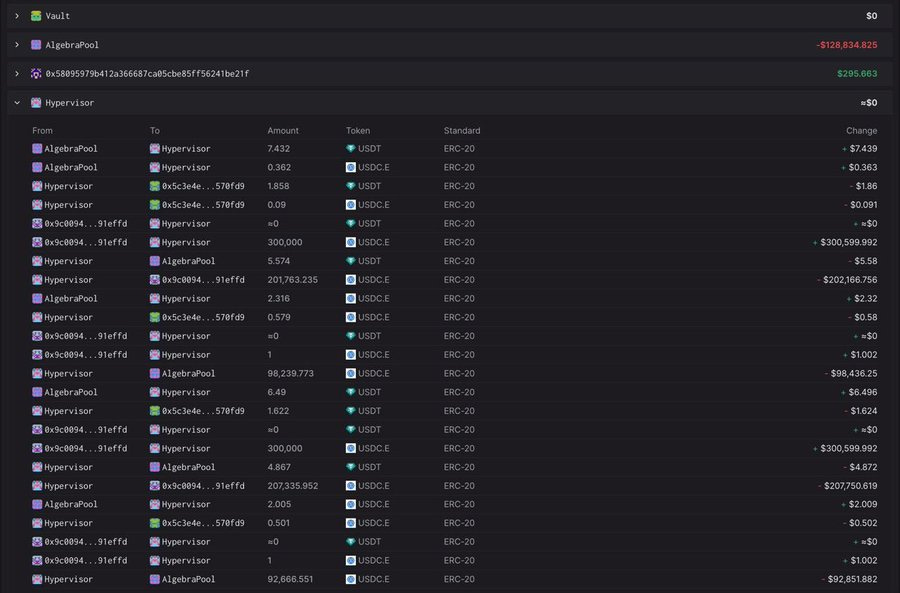Open the AlgebraPool sender label in the 2.005 row

coord(71,505)
